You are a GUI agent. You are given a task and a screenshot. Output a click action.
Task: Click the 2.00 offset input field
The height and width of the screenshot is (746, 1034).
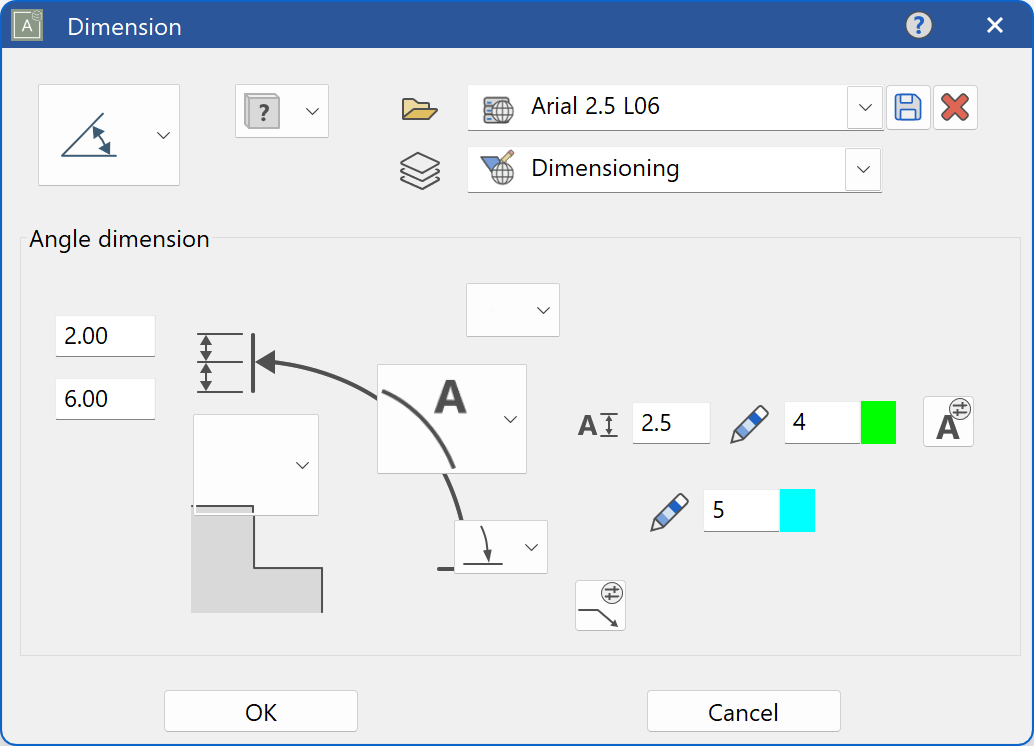104,335
